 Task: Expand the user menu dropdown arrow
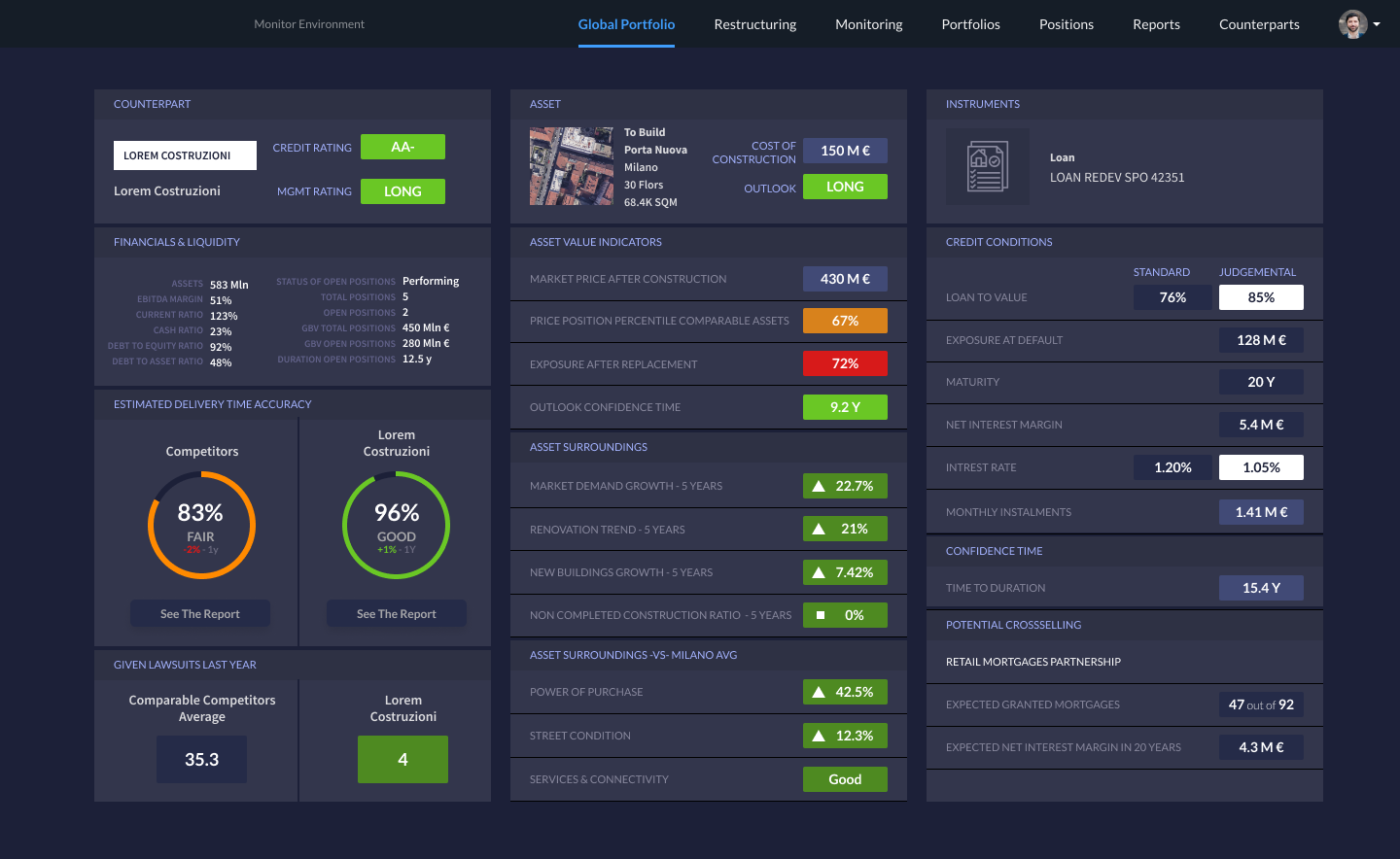pos(1377,25)
